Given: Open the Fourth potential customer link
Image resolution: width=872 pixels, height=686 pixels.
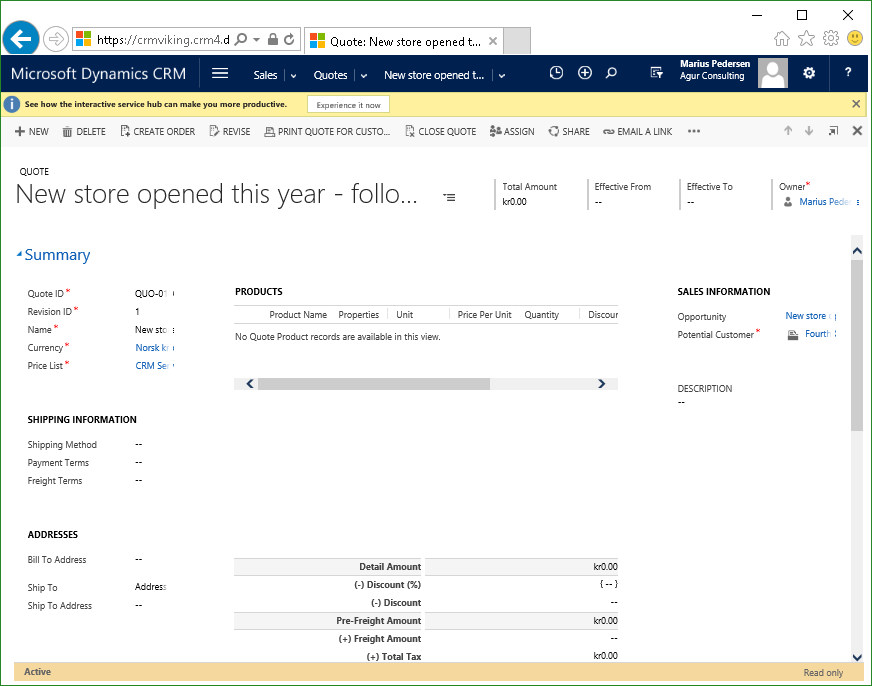Looking at the screenshot, I should [818, 334].
